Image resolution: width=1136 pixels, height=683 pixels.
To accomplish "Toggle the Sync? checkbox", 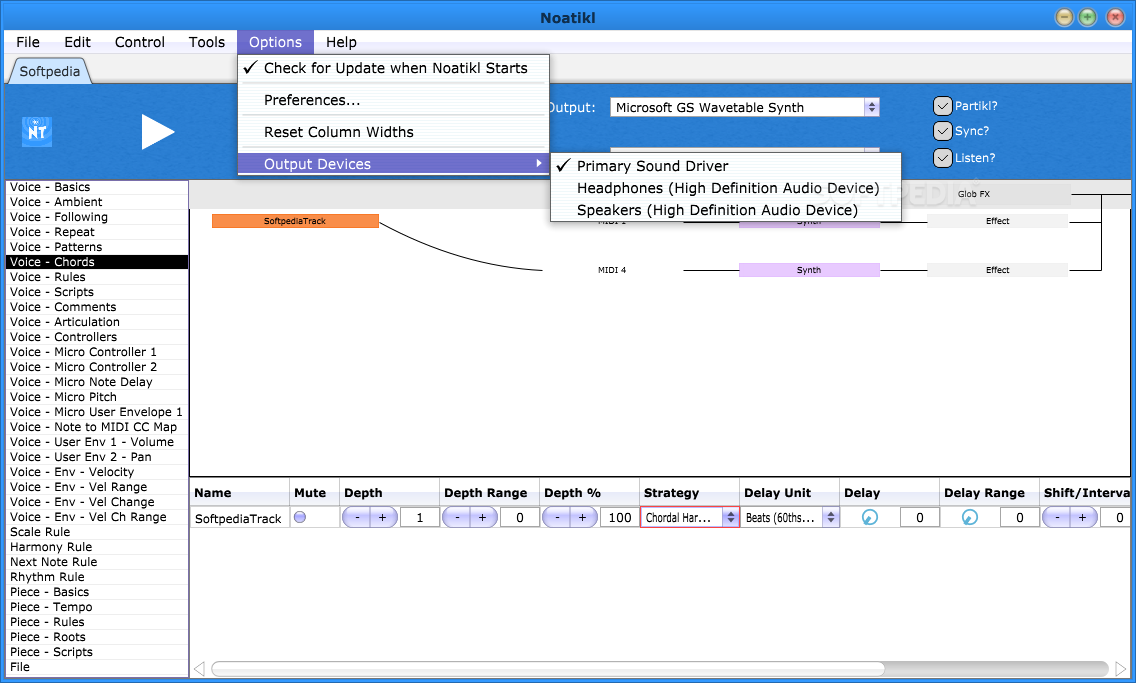I will click(942, 131).
